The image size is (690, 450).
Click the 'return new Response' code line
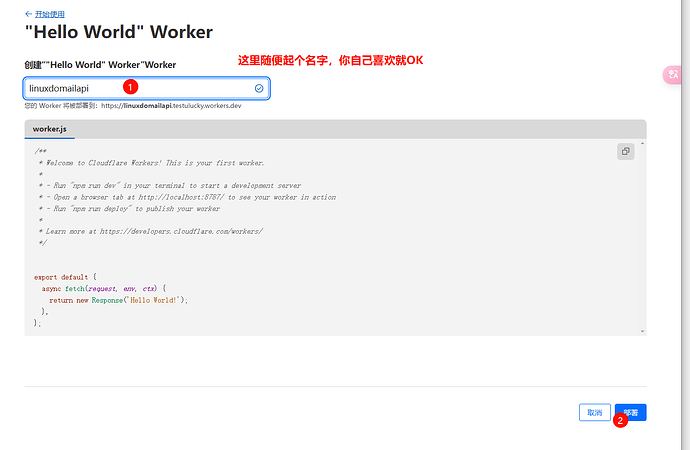[118, 300]
